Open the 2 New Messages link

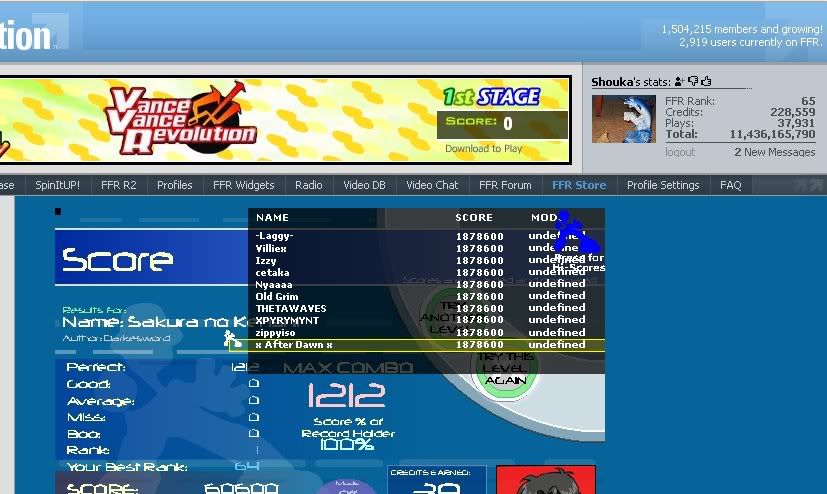pos(774,152)
